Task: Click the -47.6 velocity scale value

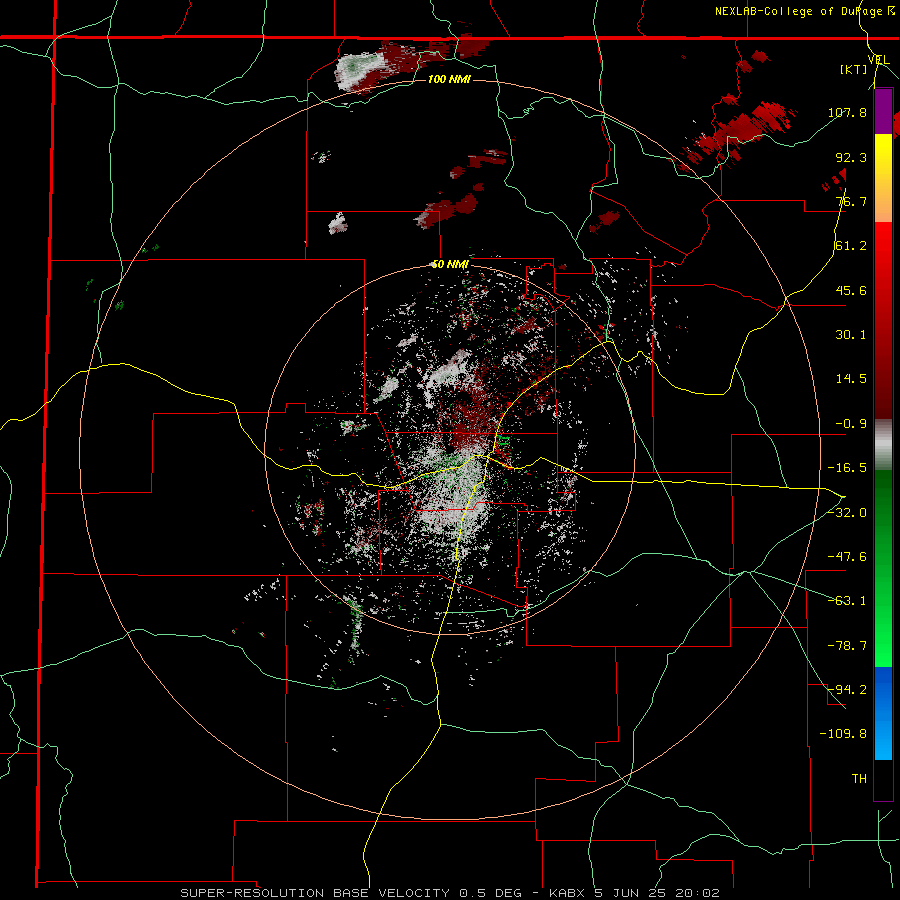Action: 847,557
